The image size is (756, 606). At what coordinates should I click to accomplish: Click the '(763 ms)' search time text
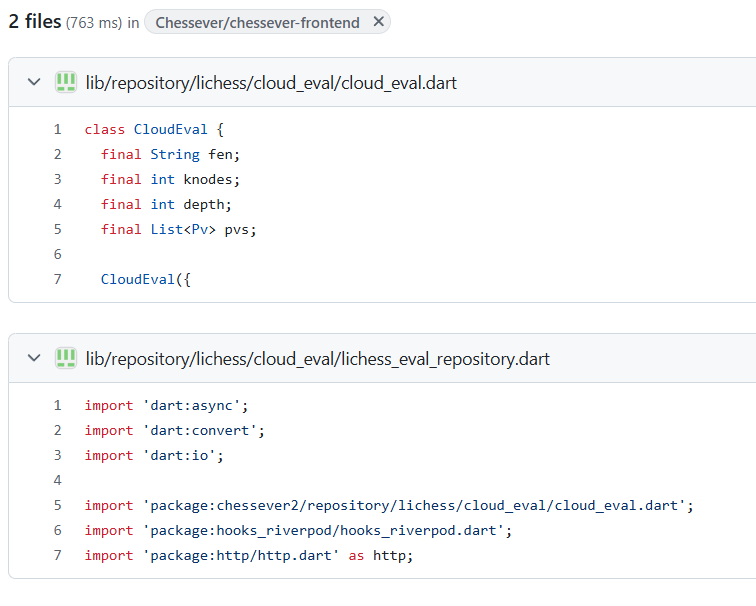tap(94, 23)
